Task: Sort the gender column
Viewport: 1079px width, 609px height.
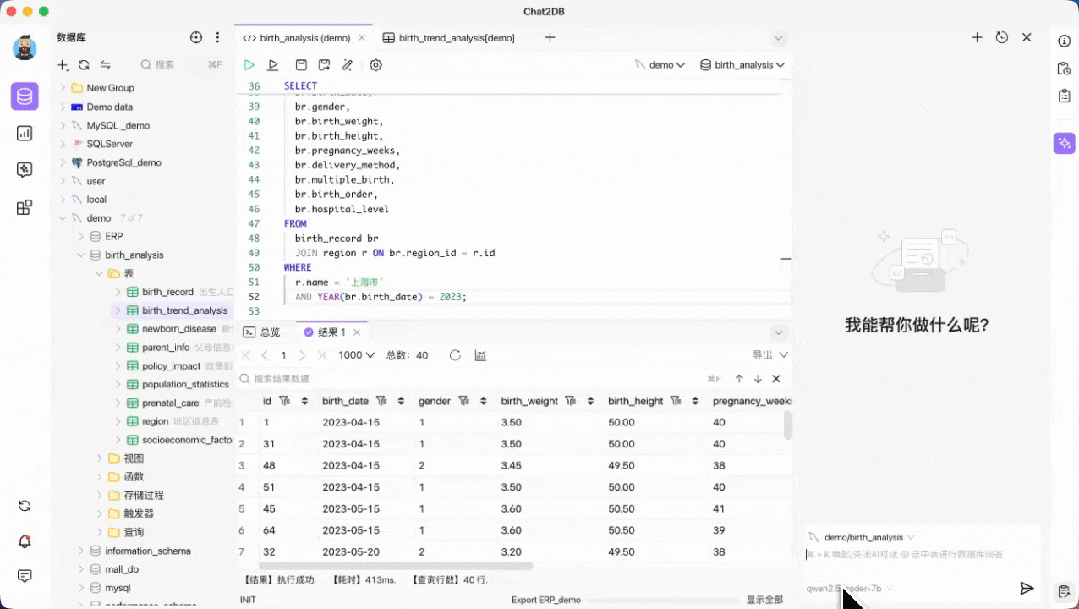Action: [483, 400]
